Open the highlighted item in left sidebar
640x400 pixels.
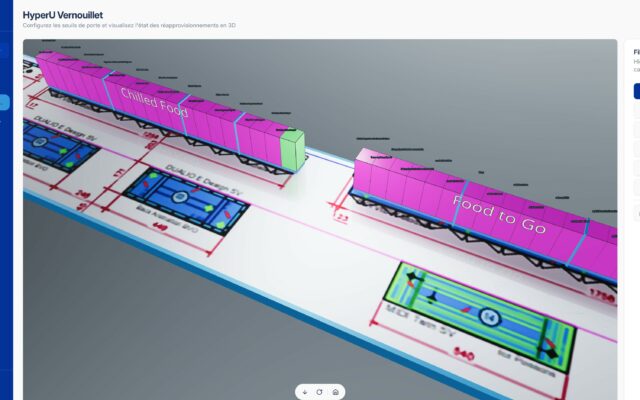(x=5, y=102)
